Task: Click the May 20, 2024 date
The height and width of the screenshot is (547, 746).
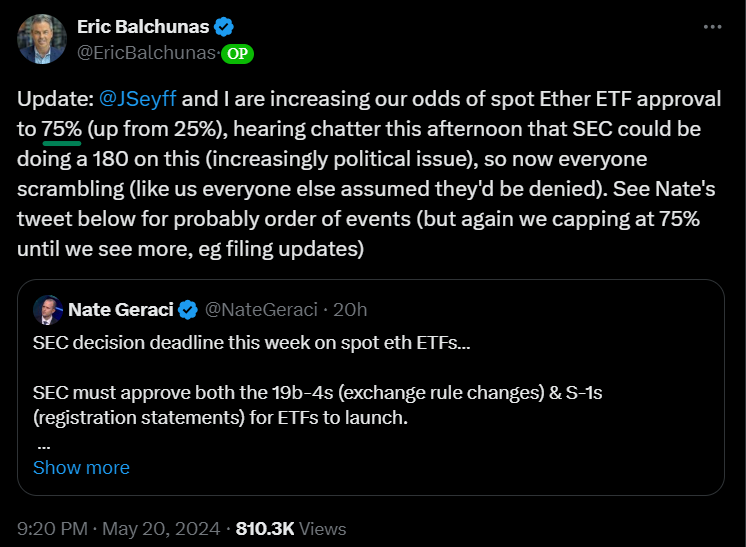Action: [x=161, y=529]
